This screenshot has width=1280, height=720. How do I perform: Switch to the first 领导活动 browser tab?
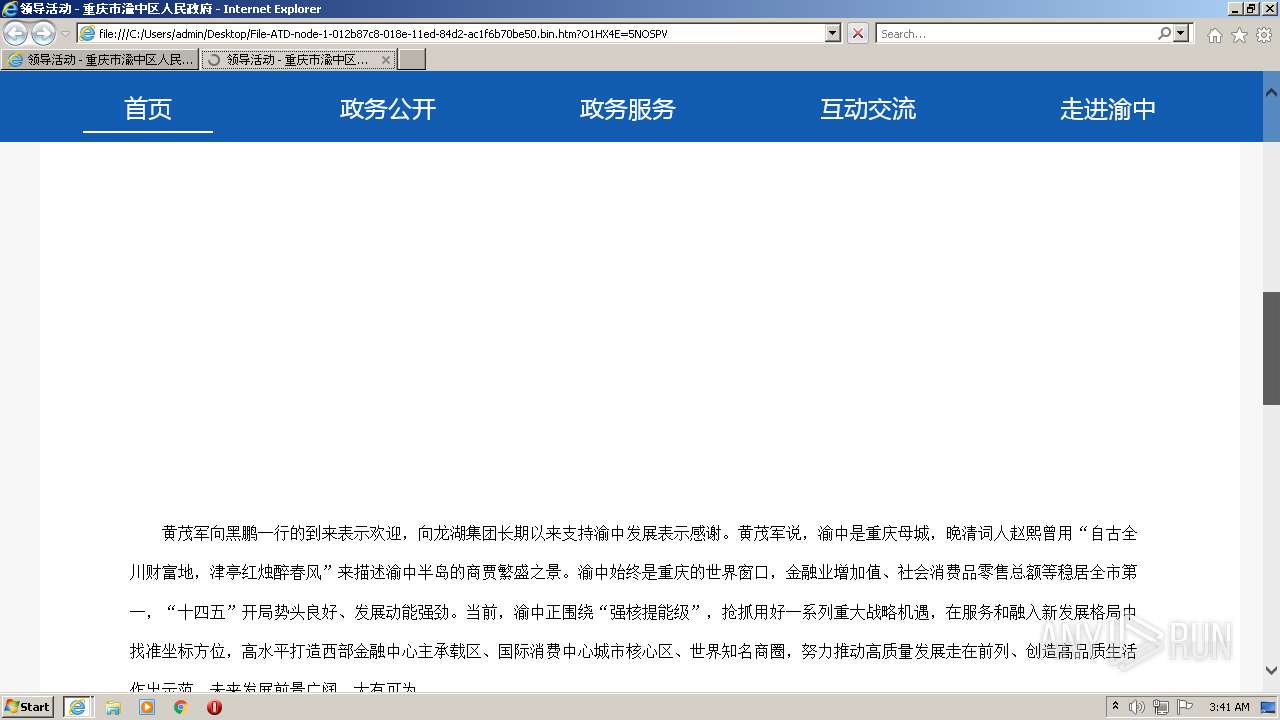(x=100, y=60)
